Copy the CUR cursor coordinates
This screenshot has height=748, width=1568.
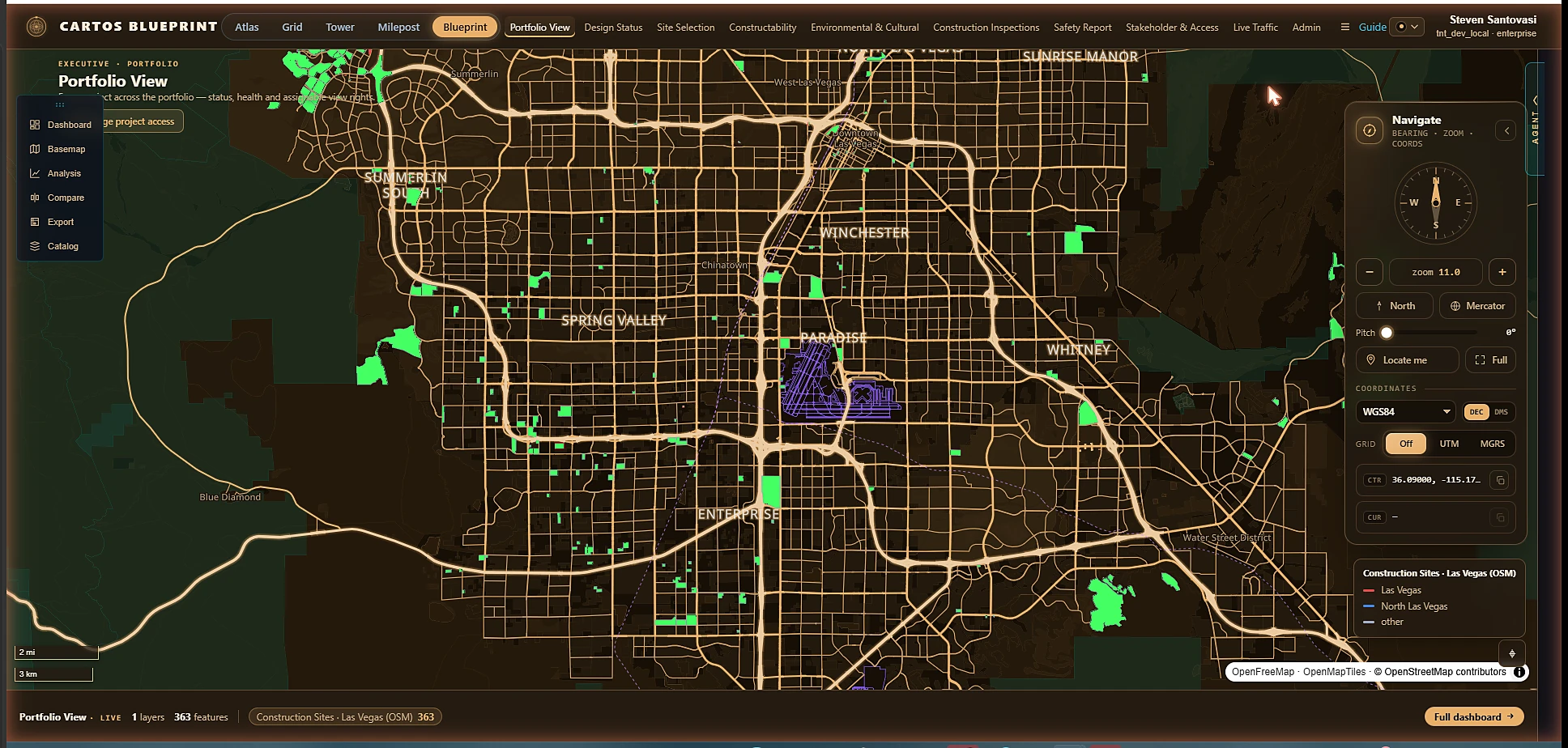pyautogui.click(x=1500, y=517)
